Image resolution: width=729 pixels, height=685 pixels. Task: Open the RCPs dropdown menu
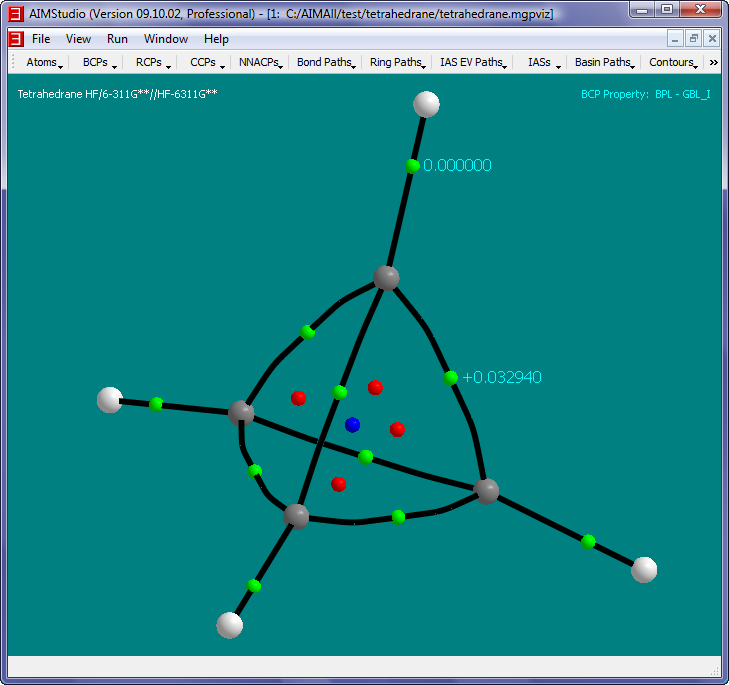pos(153,62)
